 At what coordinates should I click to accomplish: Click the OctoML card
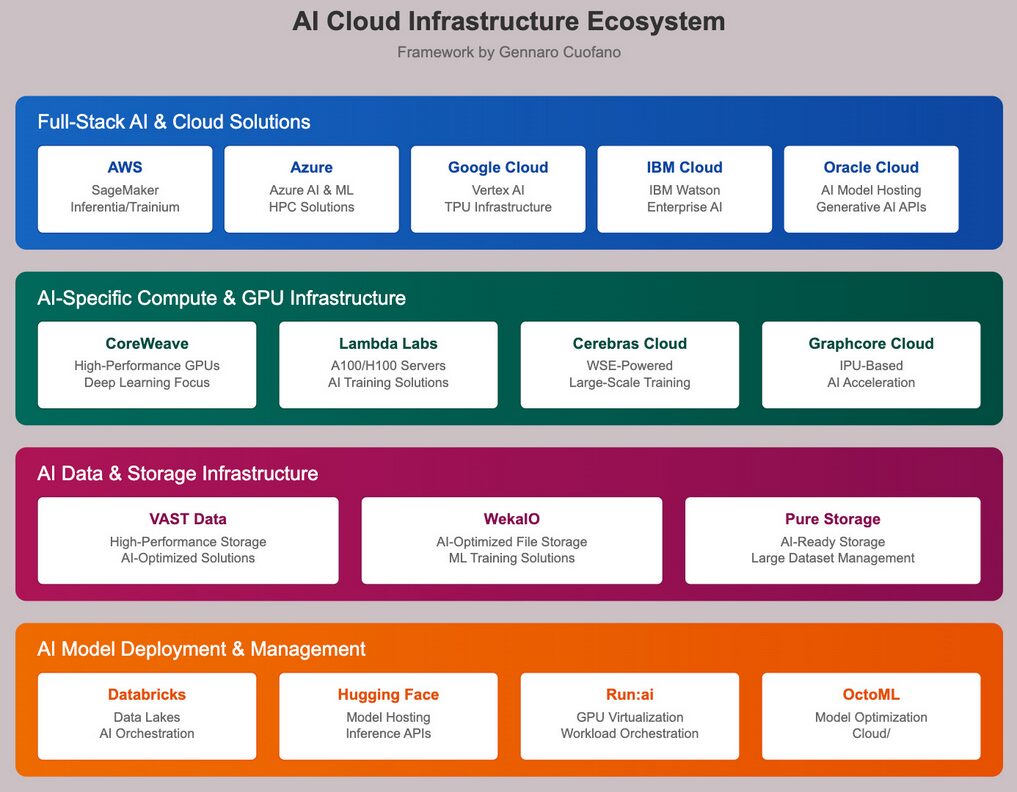871,715
